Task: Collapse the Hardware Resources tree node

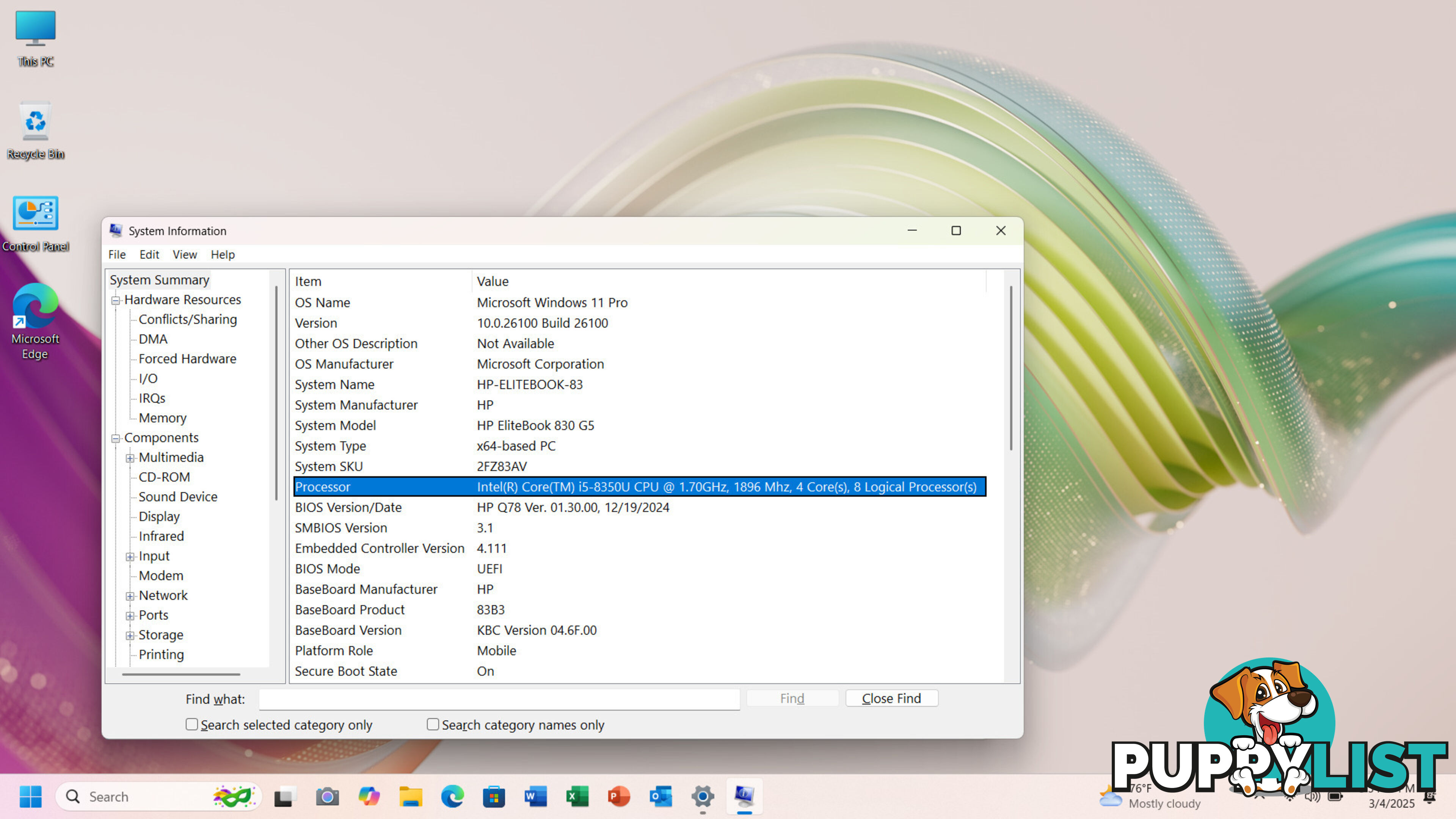Action: click(116, 300)
